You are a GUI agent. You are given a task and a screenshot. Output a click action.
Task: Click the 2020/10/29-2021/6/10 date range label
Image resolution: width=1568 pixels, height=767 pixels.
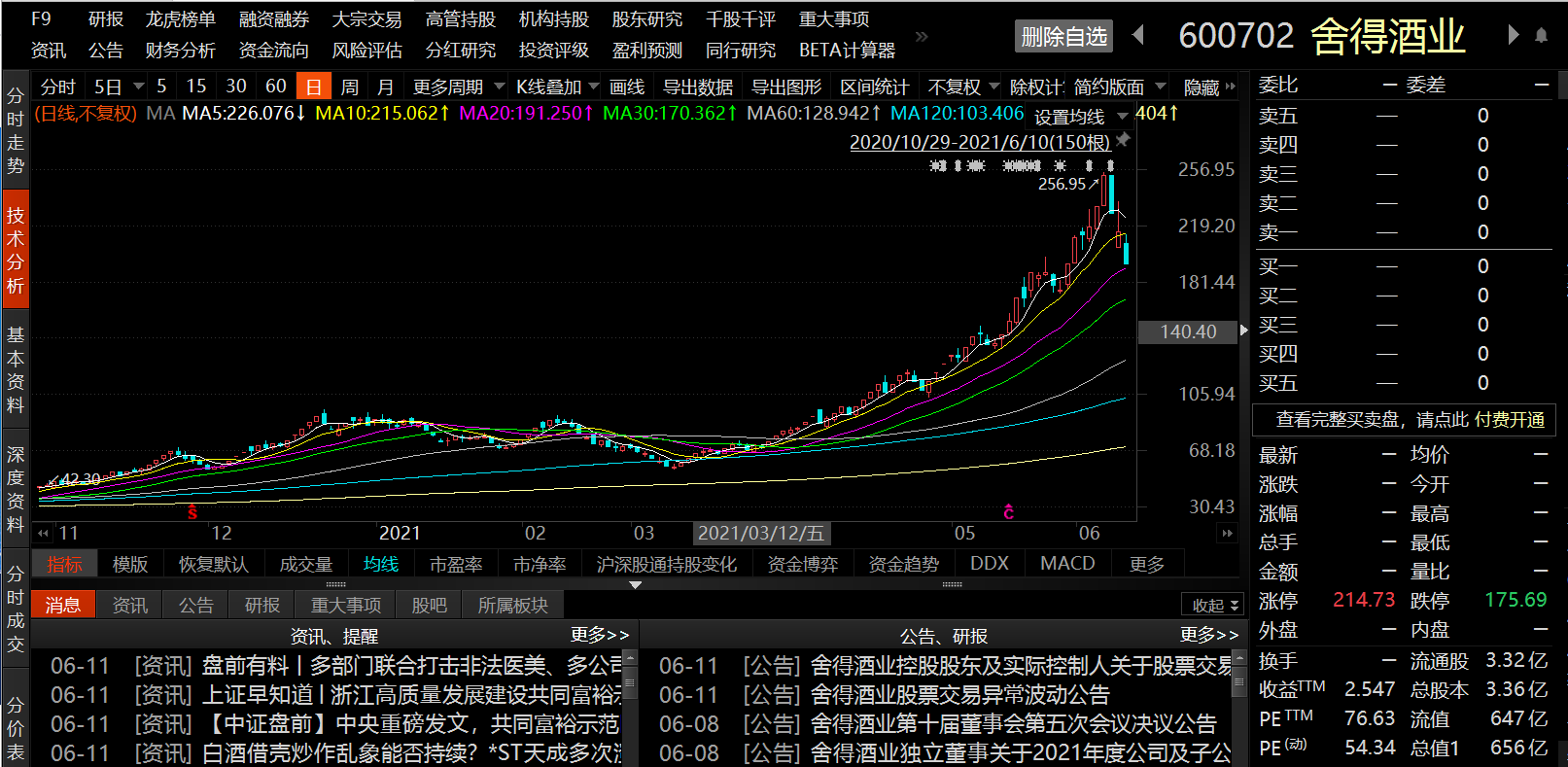click(x=979, y=142)
